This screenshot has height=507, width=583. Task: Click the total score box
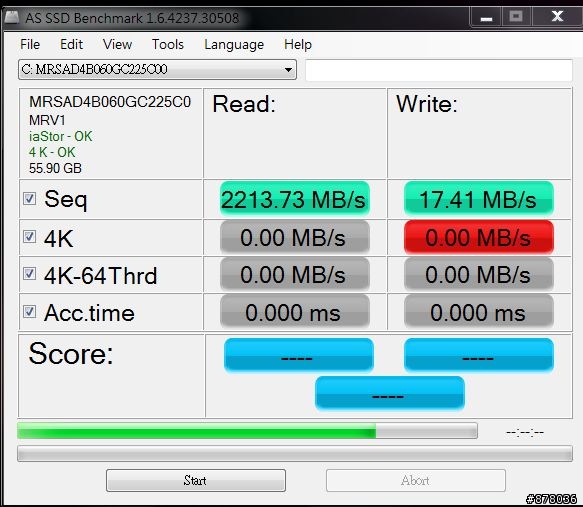click(390, 393)
